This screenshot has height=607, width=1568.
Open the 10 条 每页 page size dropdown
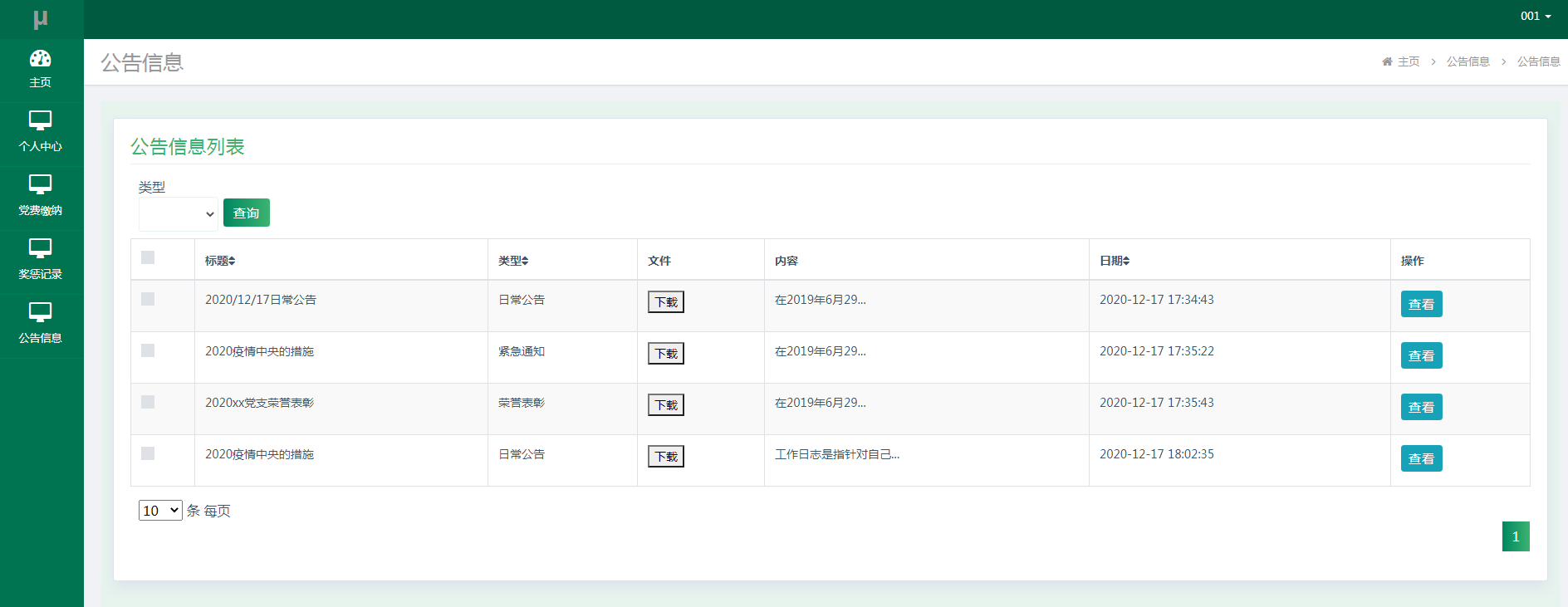[x=160, y=510]
